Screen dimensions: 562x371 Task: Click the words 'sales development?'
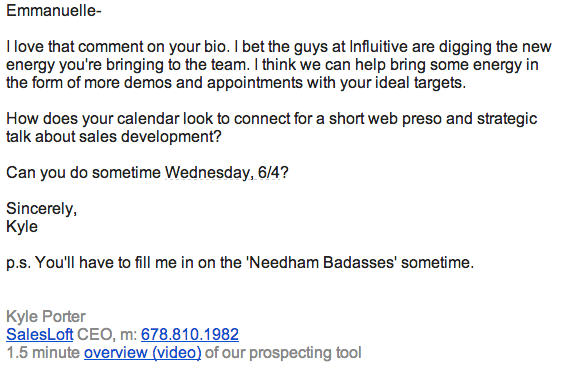[150, 137]
